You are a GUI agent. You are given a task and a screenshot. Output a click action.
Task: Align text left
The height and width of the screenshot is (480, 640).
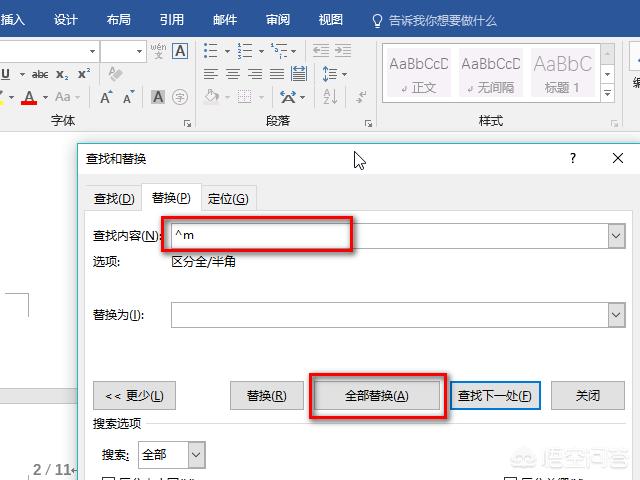click(211, 74)
